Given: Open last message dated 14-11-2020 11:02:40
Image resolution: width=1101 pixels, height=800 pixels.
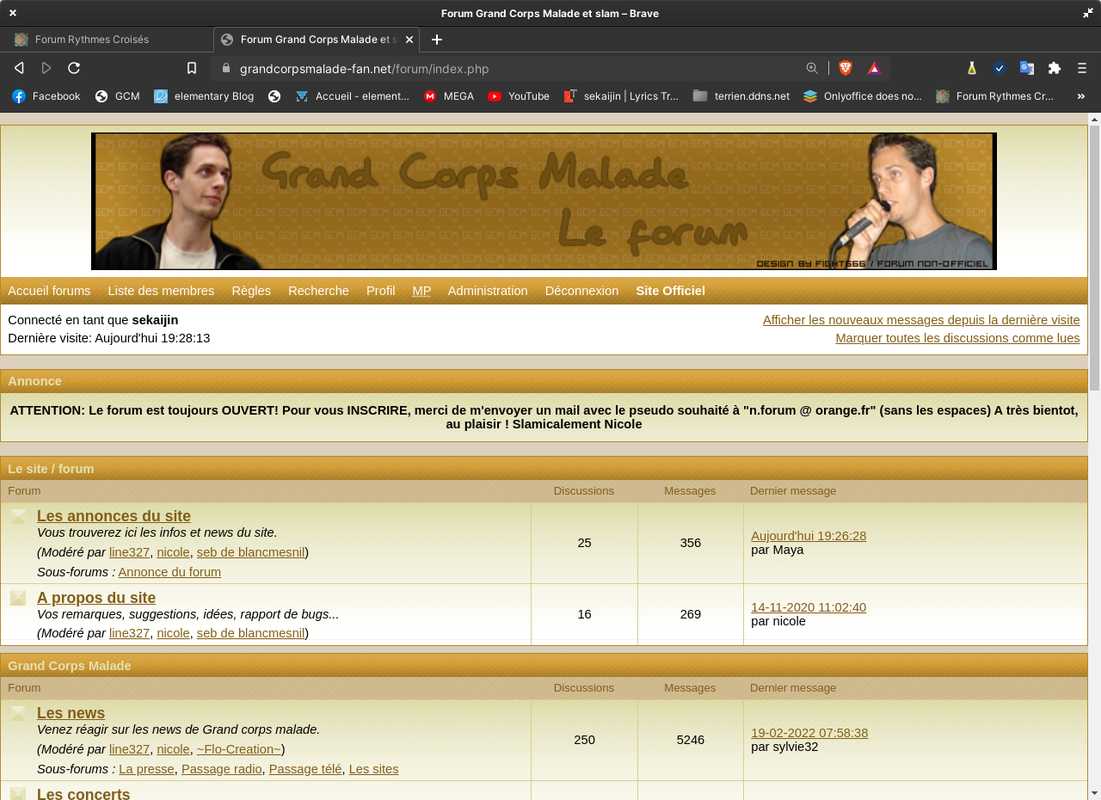Looking at the screenshot, I should (808, 608).
